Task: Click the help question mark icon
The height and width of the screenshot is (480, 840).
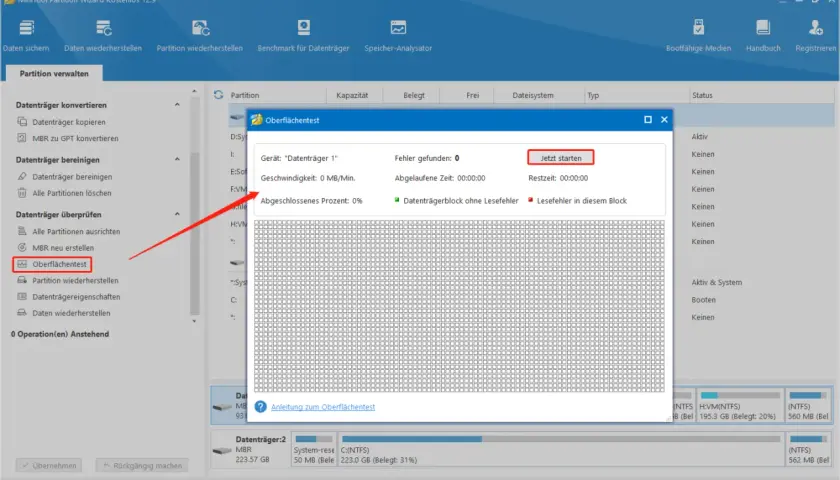Action: pyautogui.click(x=260, y=407)
